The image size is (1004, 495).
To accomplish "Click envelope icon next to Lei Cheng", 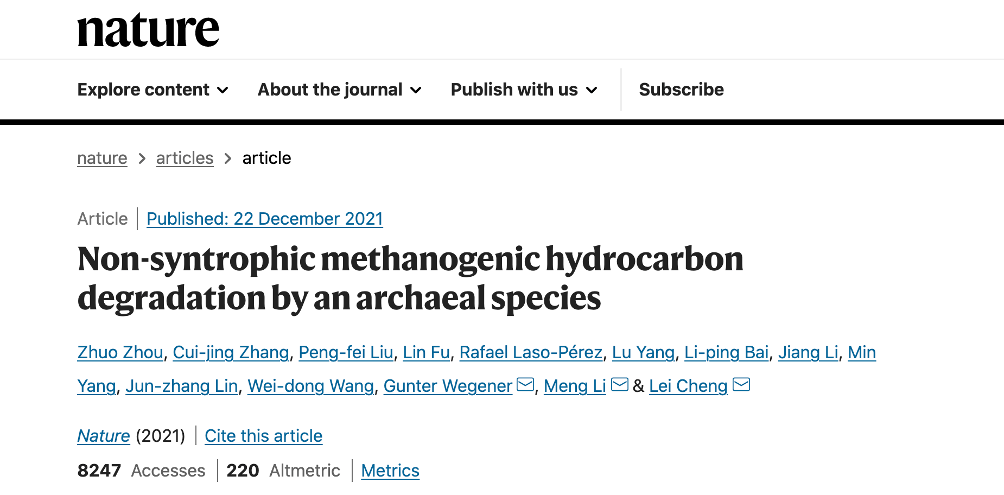I will click(x=741, y=385).
